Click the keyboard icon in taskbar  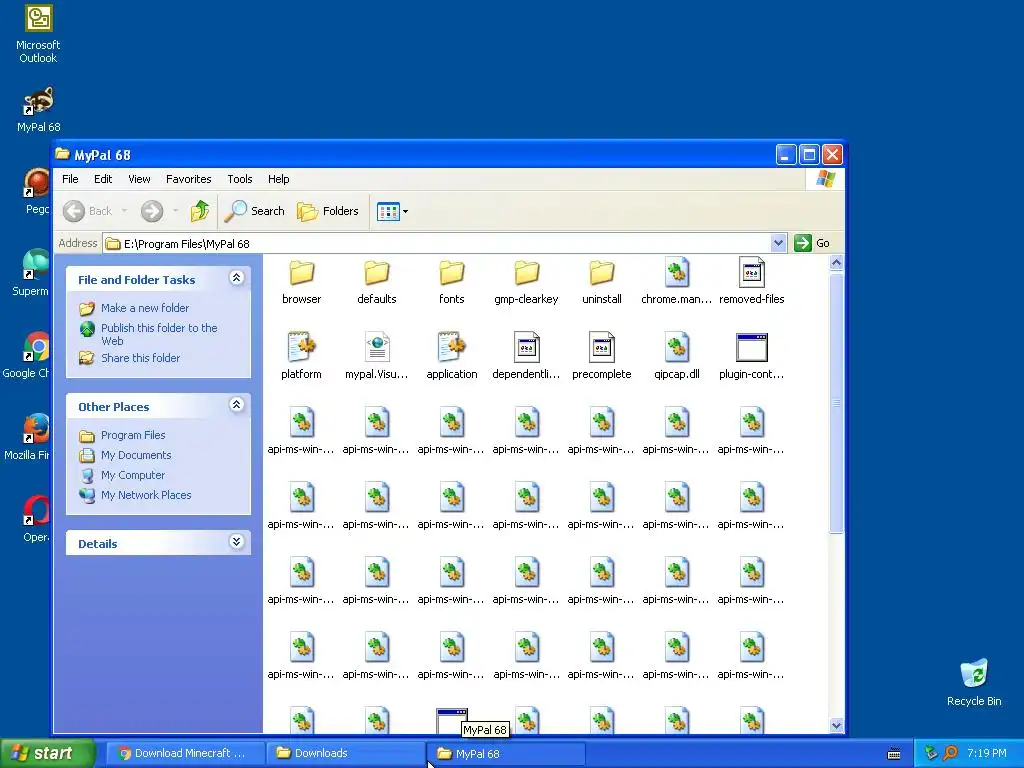[894, 754]
